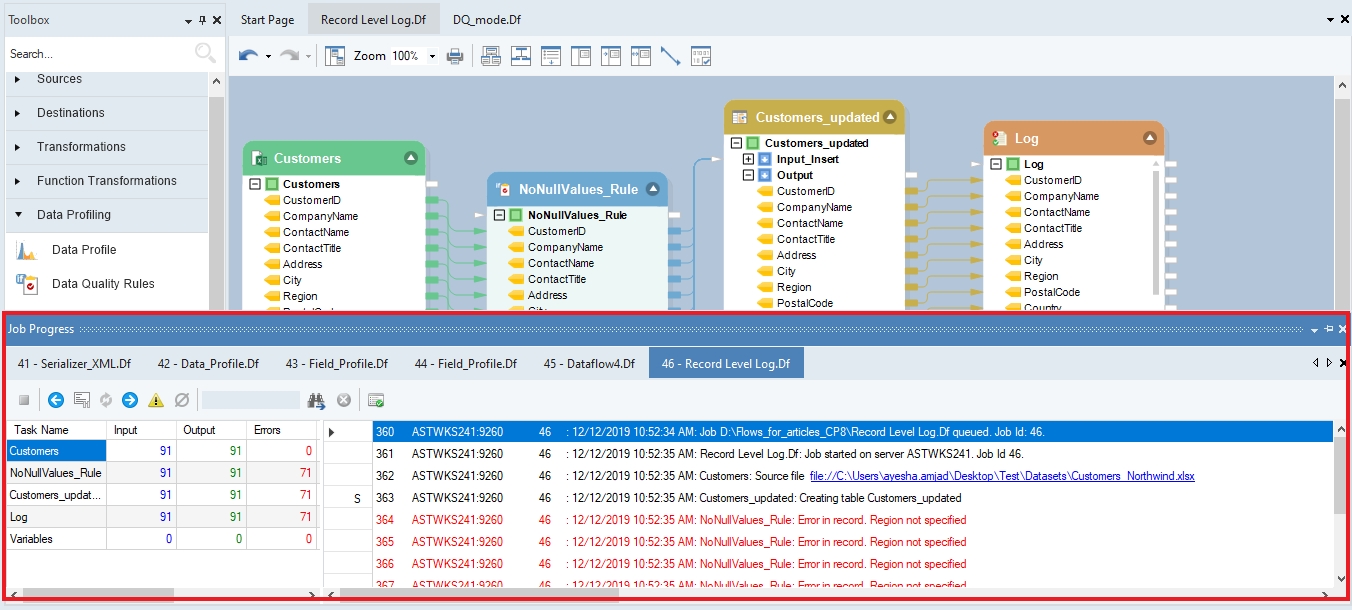
Task: Click the undo arrow in the toolbar
Action: point(248,56)
